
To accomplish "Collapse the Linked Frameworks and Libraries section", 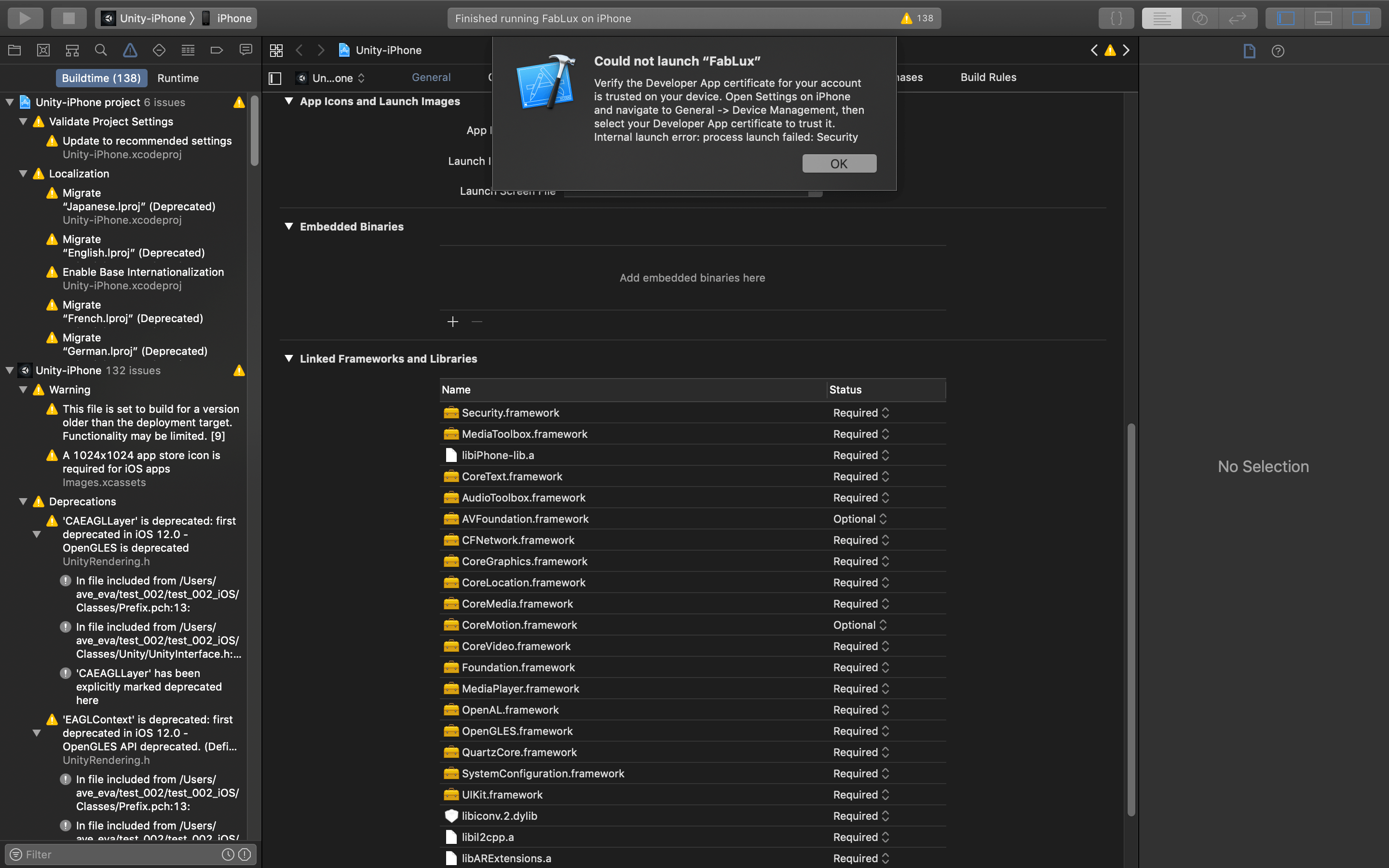I will (289, 358).
